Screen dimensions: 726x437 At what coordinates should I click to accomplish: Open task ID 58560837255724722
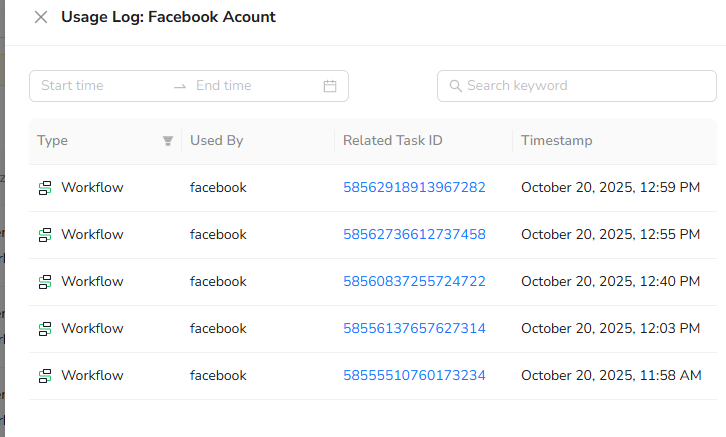click(414, 281)
